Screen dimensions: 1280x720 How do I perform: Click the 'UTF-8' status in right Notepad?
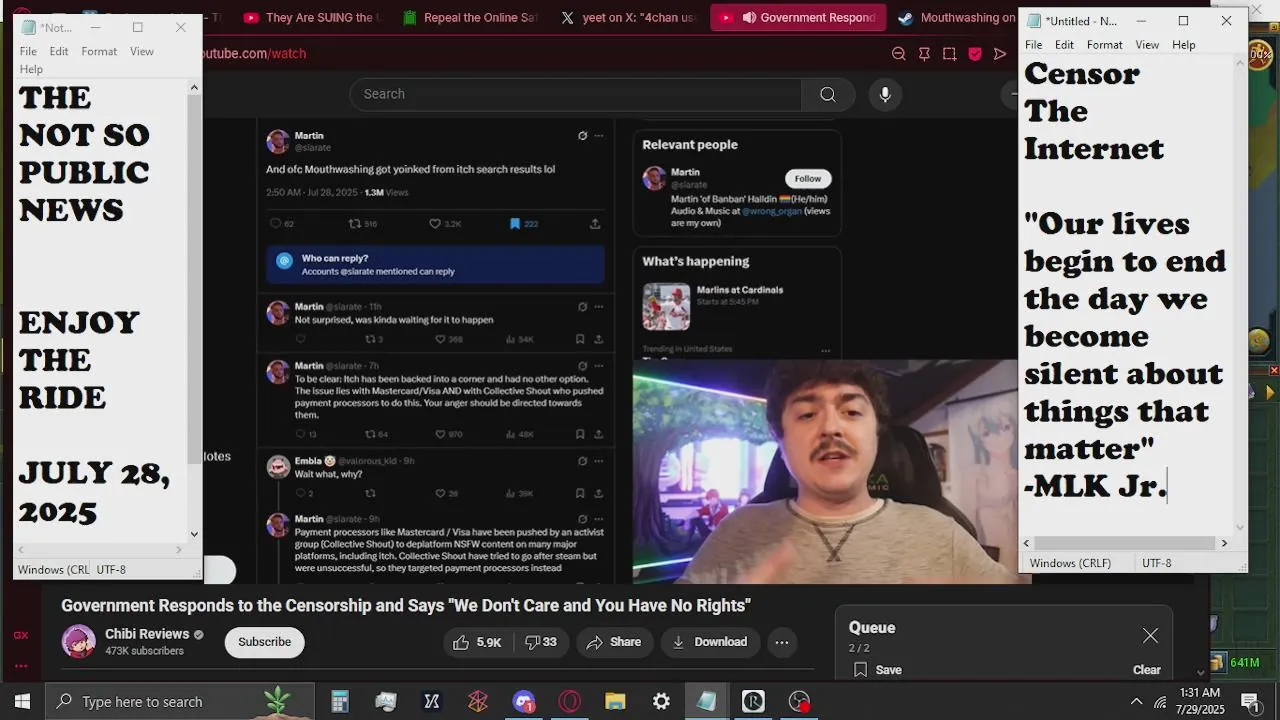[1156, 563]
